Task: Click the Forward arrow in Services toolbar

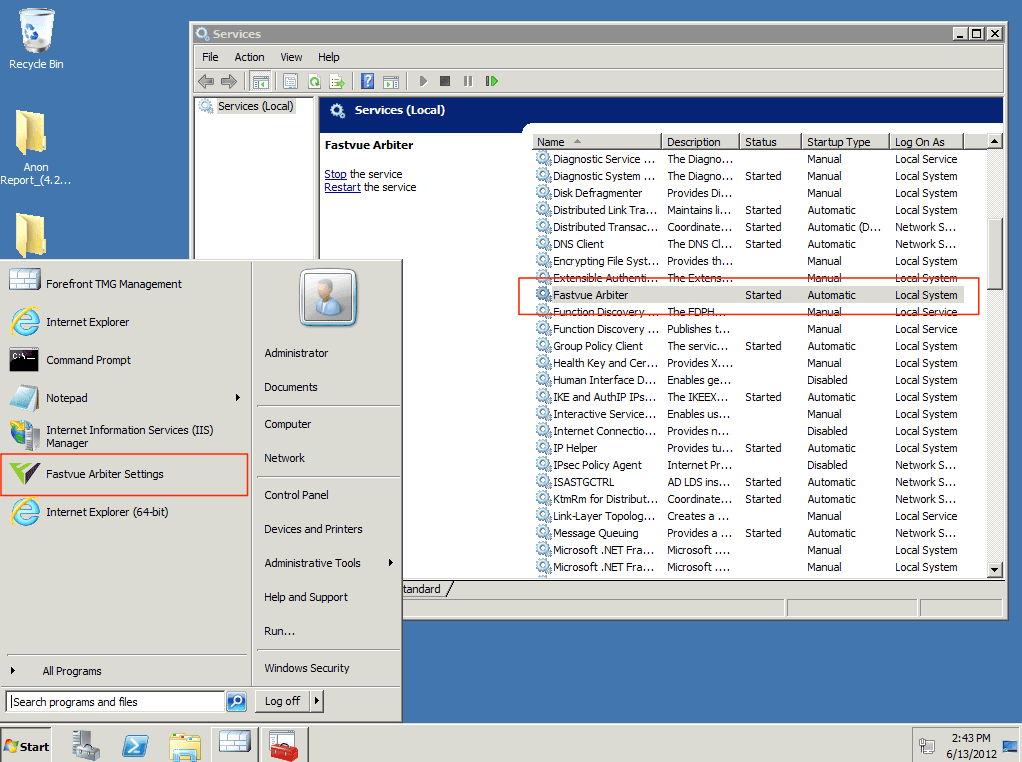Action: (x=229, y=81)
